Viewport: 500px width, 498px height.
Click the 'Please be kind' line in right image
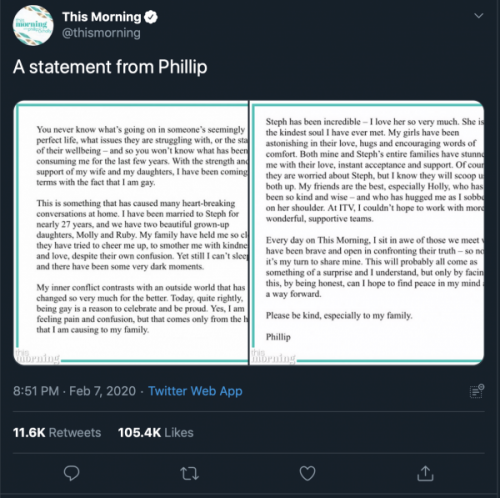[339, 315]
